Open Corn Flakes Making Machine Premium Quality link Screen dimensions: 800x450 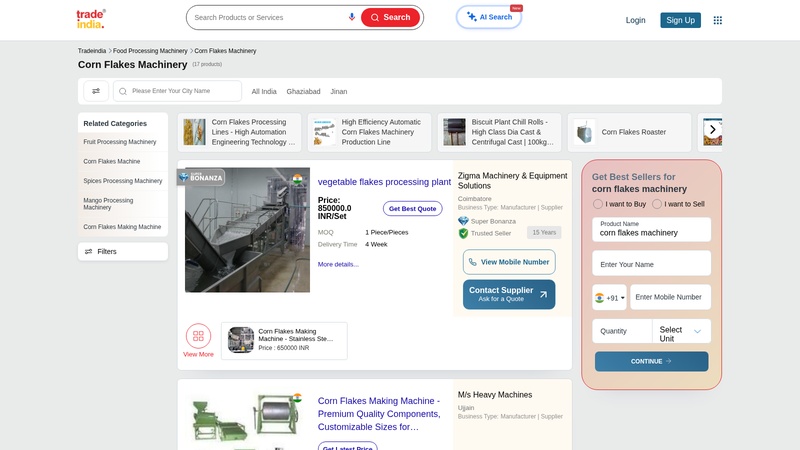tap(379, 414)
